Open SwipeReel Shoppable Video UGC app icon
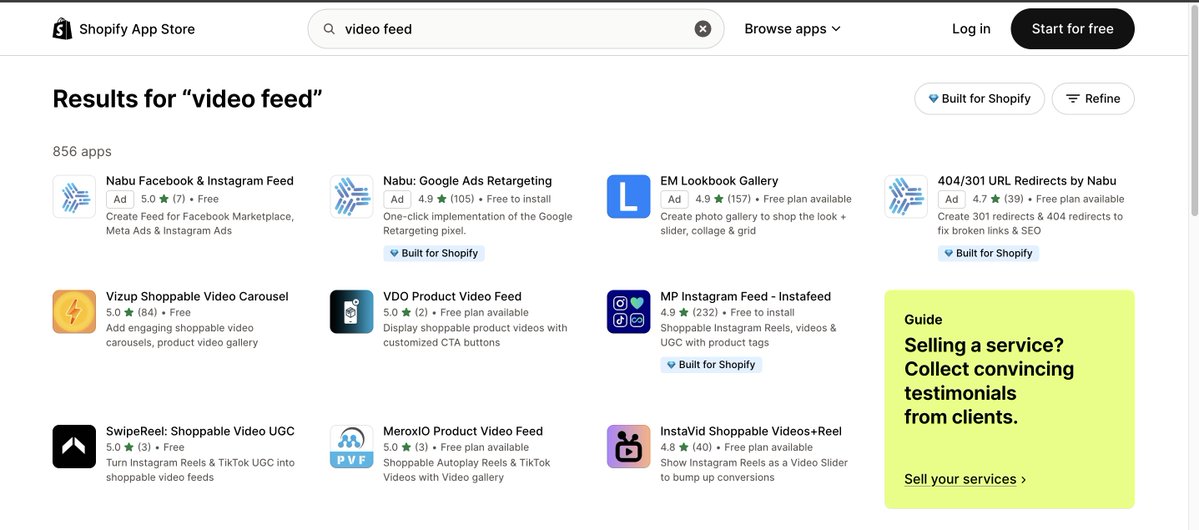The height and width of the screenshot is (530, 1199). (x=74, y=447)
